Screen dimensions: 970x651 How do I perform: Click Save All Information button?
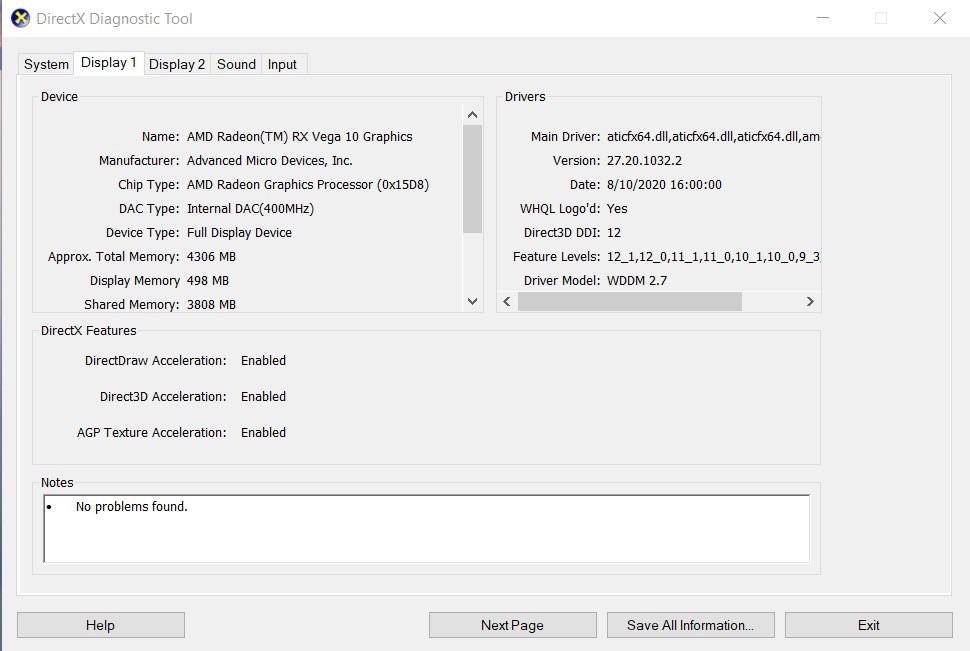[690, 624]
